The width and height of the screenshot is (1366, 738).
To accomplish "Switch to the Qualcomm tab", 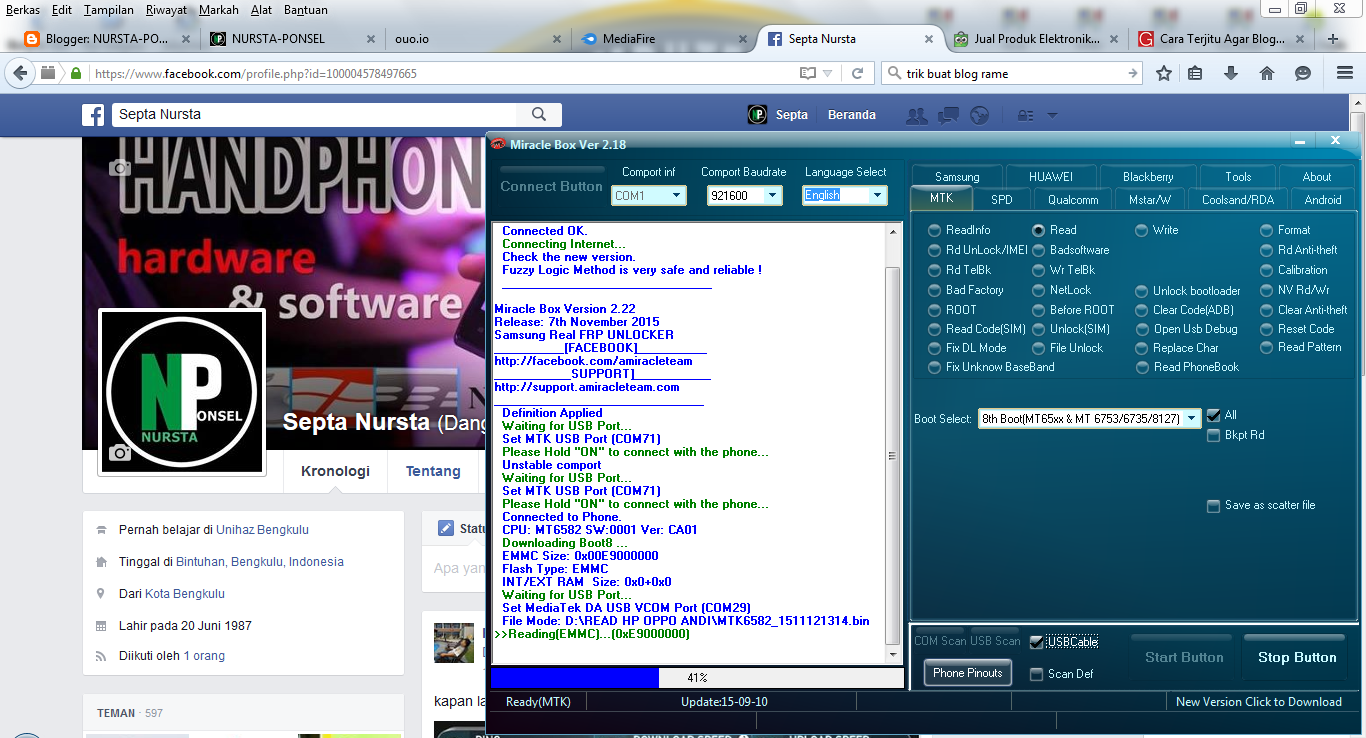I will tap(1073, 199).
